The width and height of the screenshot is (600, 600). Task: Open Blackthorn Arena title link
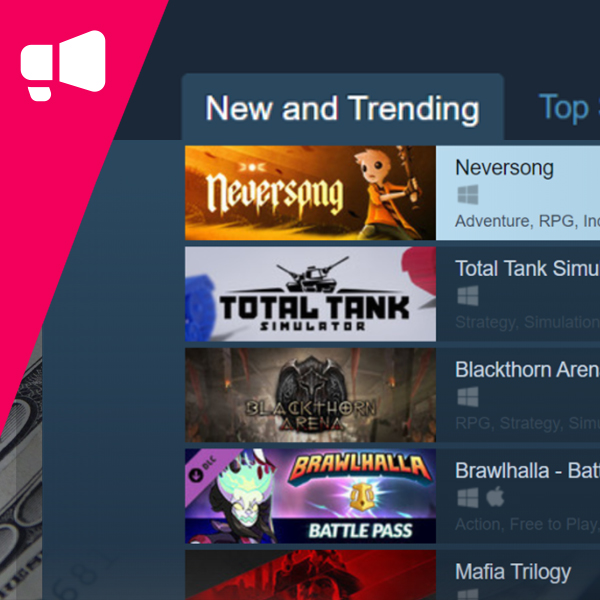tap(527, 370)
